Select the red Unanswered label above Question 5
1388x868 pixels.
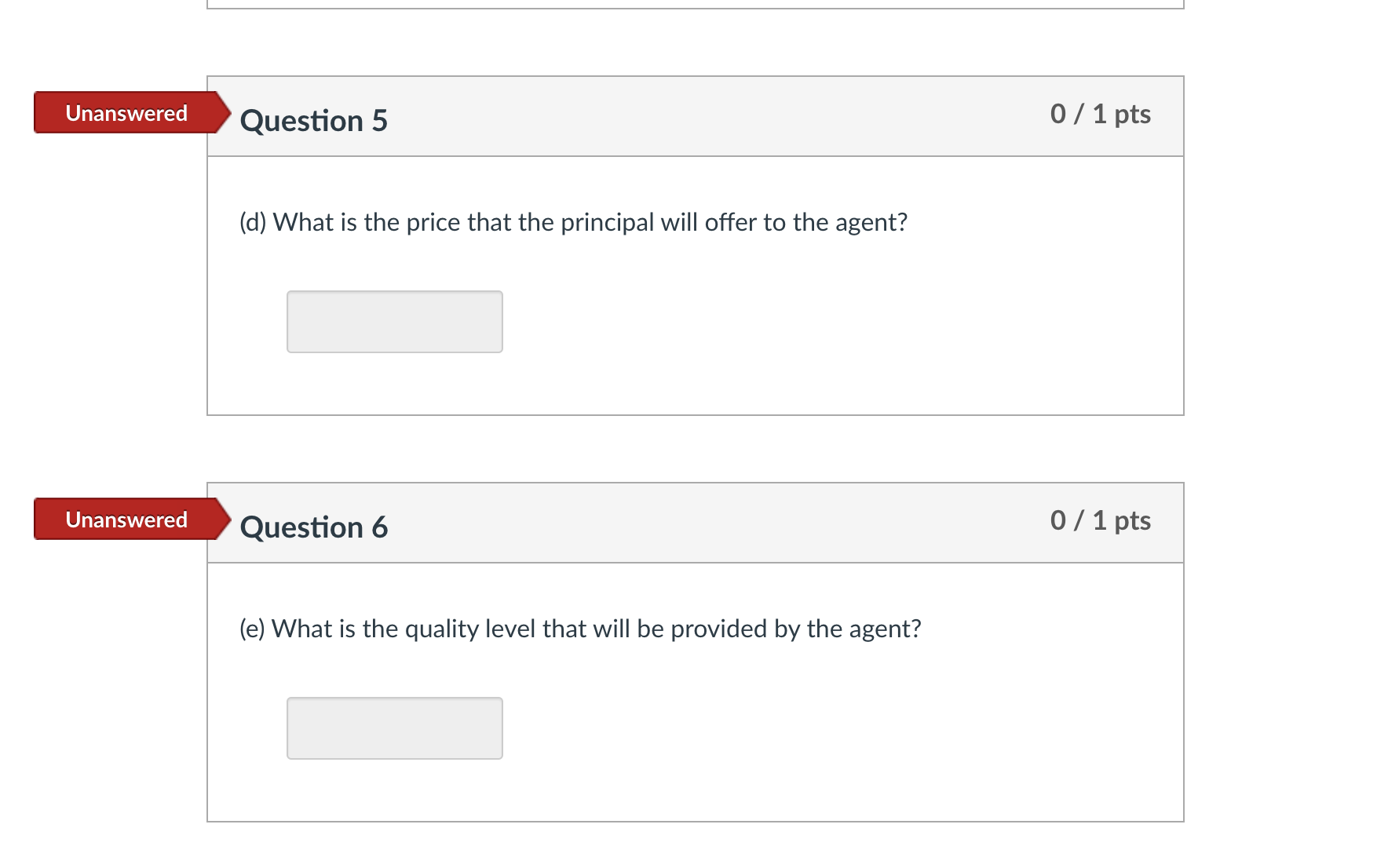click(x=126, y=113)
